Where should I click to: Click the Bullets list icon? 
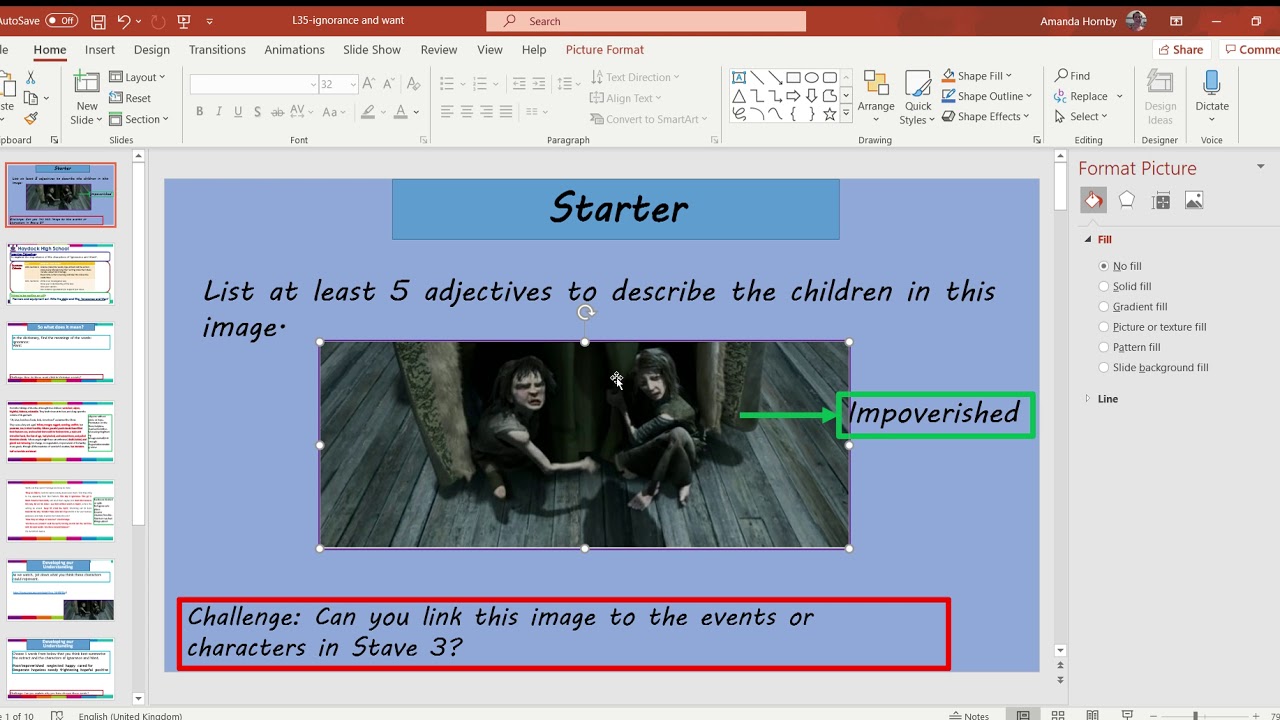click(447, 84)
